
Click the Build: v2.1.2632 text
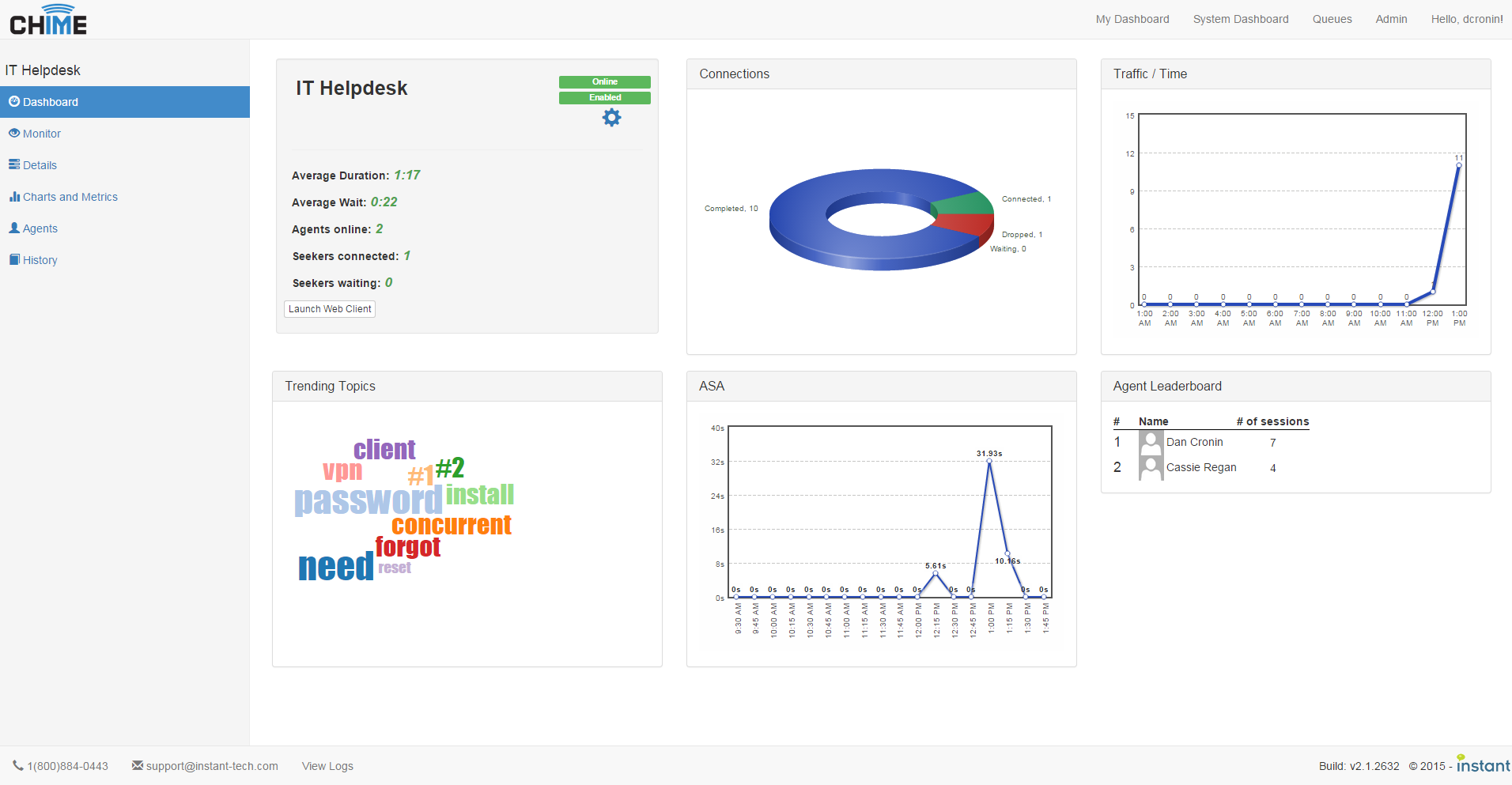tap(1359, 766)
